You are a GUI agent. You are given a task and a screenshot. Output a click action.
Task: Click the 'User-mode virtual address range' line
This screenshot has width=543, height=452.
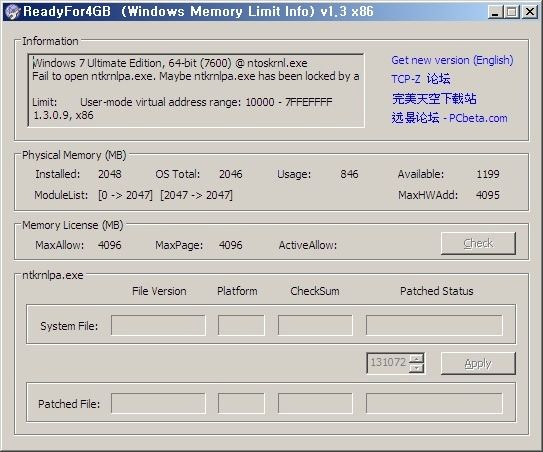pos(206,102)
